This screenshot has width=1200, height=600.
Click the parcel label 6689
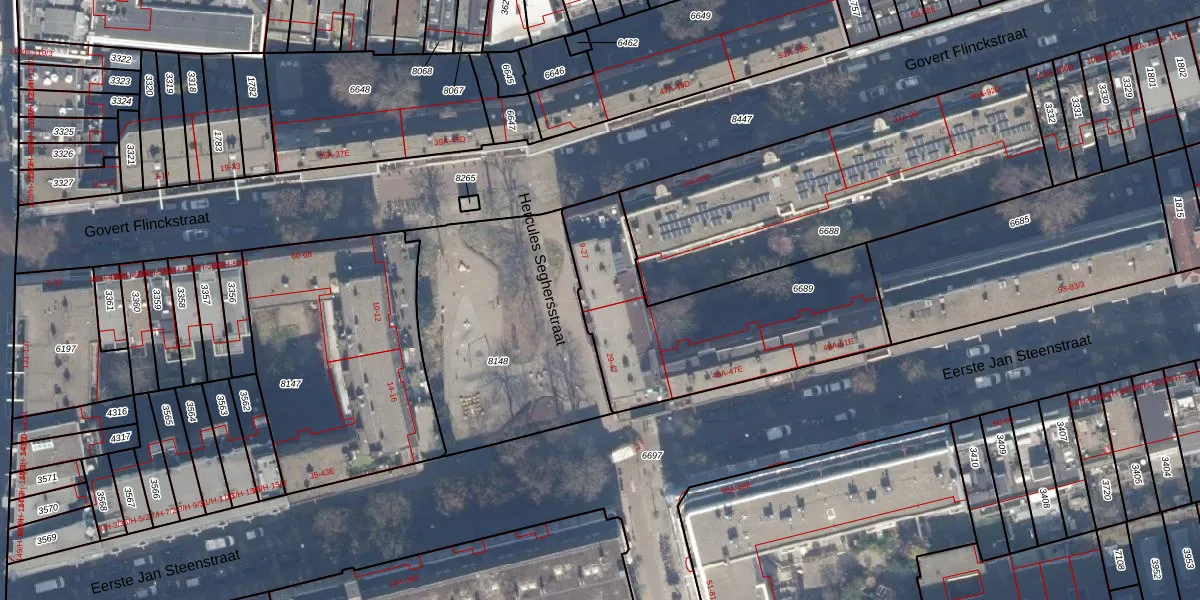[x=803, y=289]
